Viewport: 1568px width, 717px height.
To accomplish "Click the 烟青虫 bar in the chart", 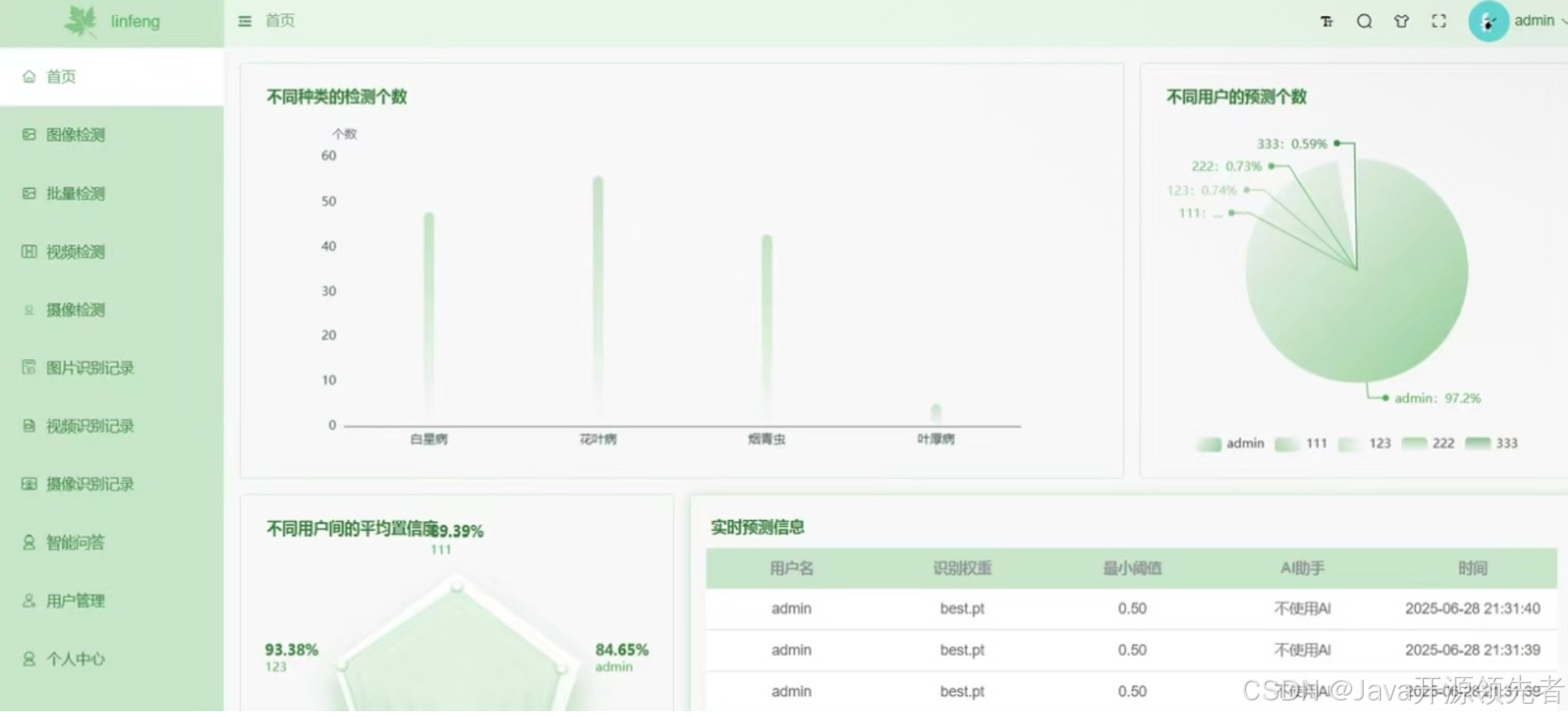I will 767,330.
